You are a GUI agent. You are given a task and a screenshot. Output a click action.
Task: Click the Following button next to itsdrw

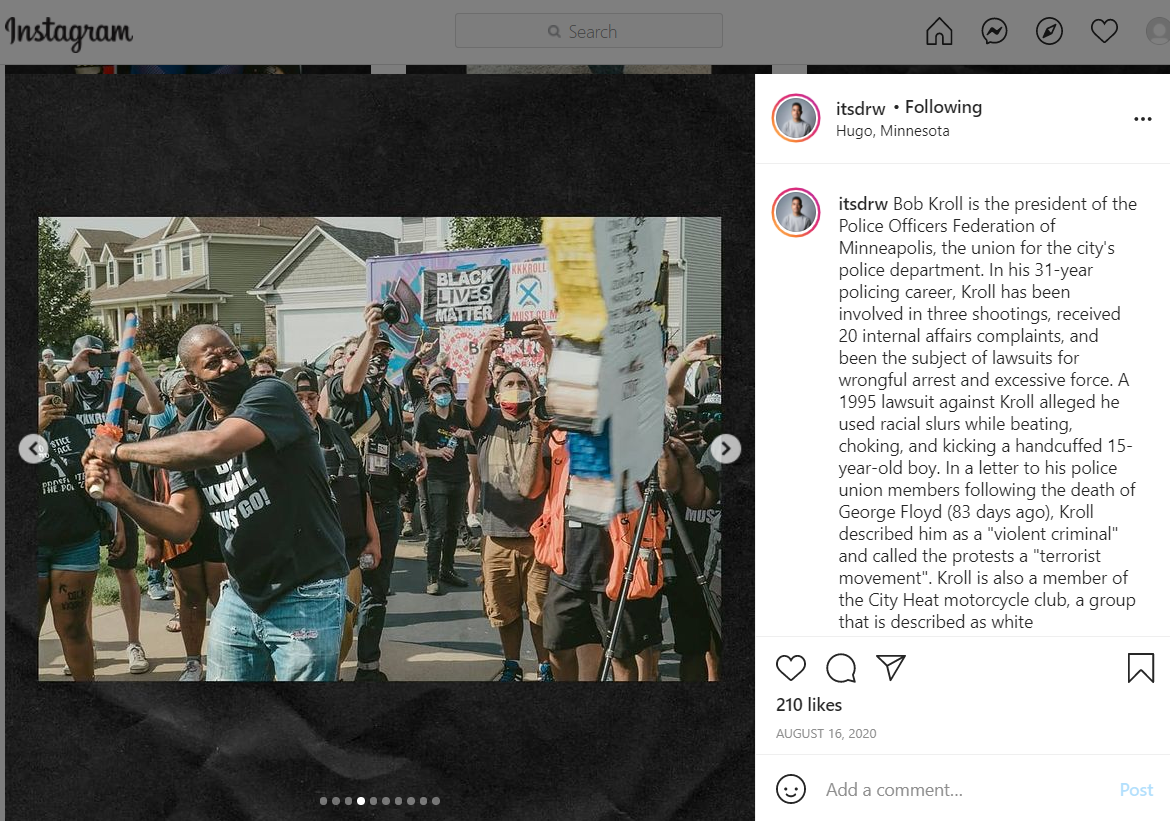[943, 107]
